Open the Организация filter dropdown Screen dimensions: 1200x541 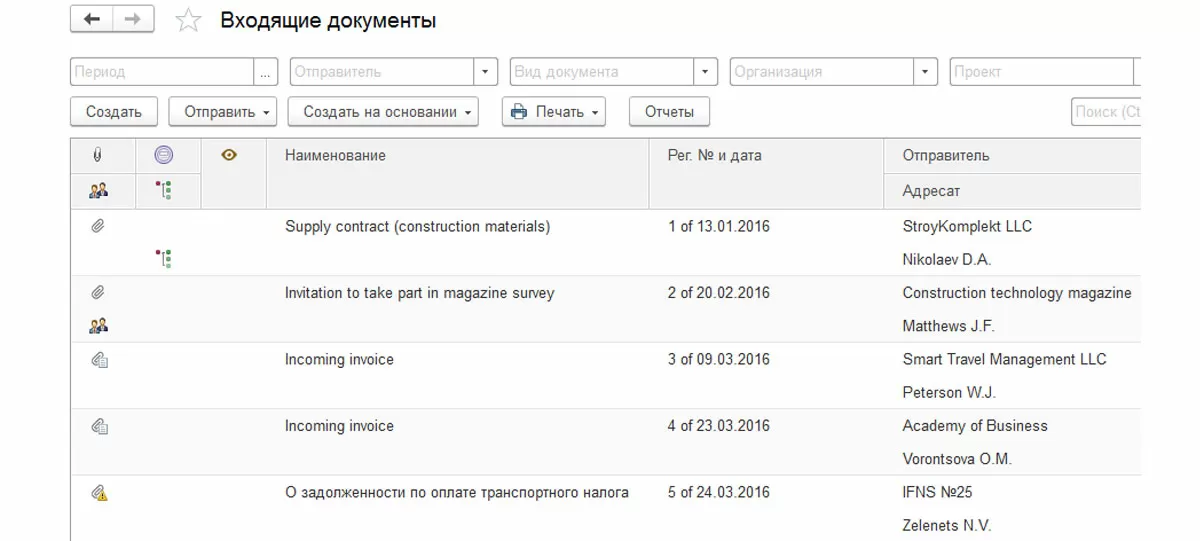pyautogui.click(x=926, y=72)
